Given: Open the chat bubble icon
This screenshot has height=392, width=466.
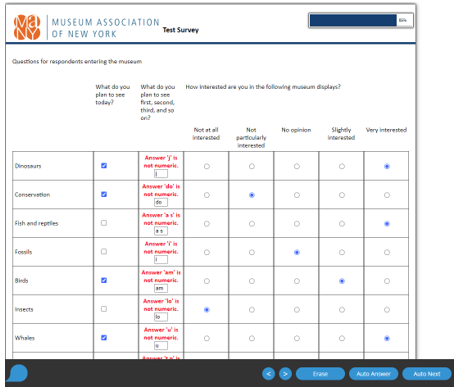Looking at the screenshot, I should pyautogui.click(x=17, y=373).
